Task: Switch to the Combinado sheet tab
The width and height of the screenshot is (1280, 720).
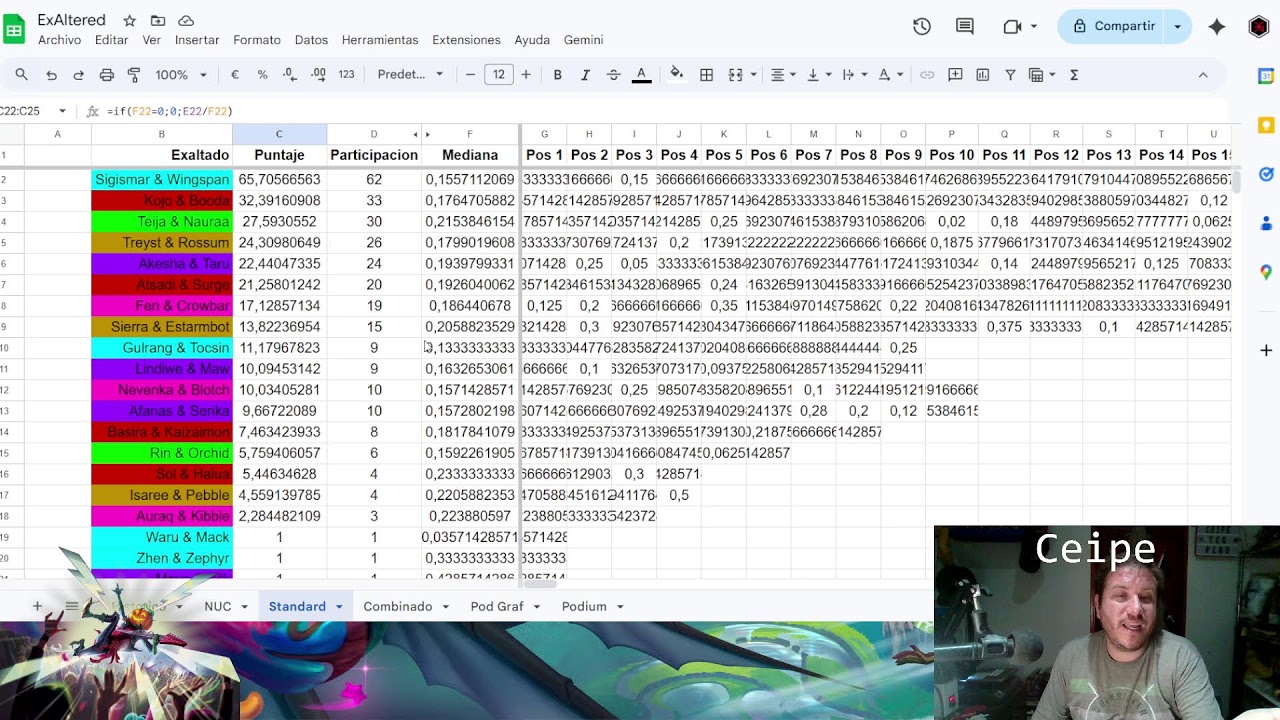Action: [397, 606]
